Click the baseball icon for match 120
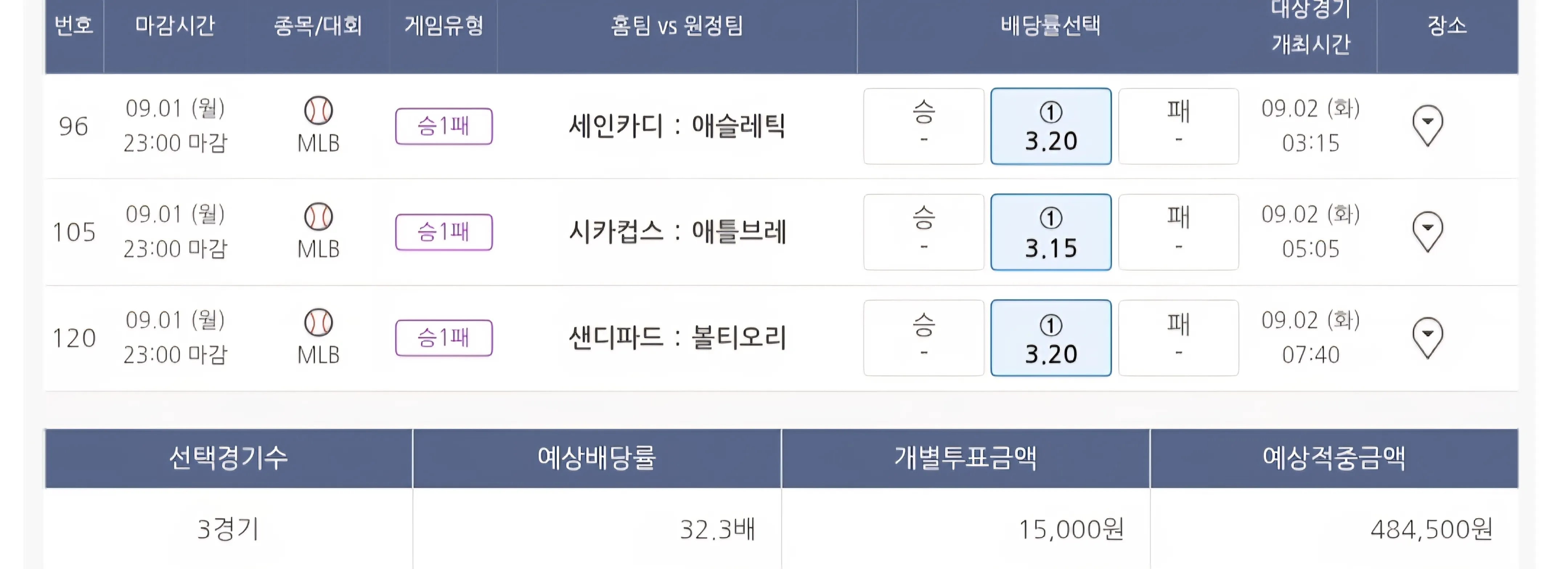Screen dimensions: 1568x569 [318, 323]
